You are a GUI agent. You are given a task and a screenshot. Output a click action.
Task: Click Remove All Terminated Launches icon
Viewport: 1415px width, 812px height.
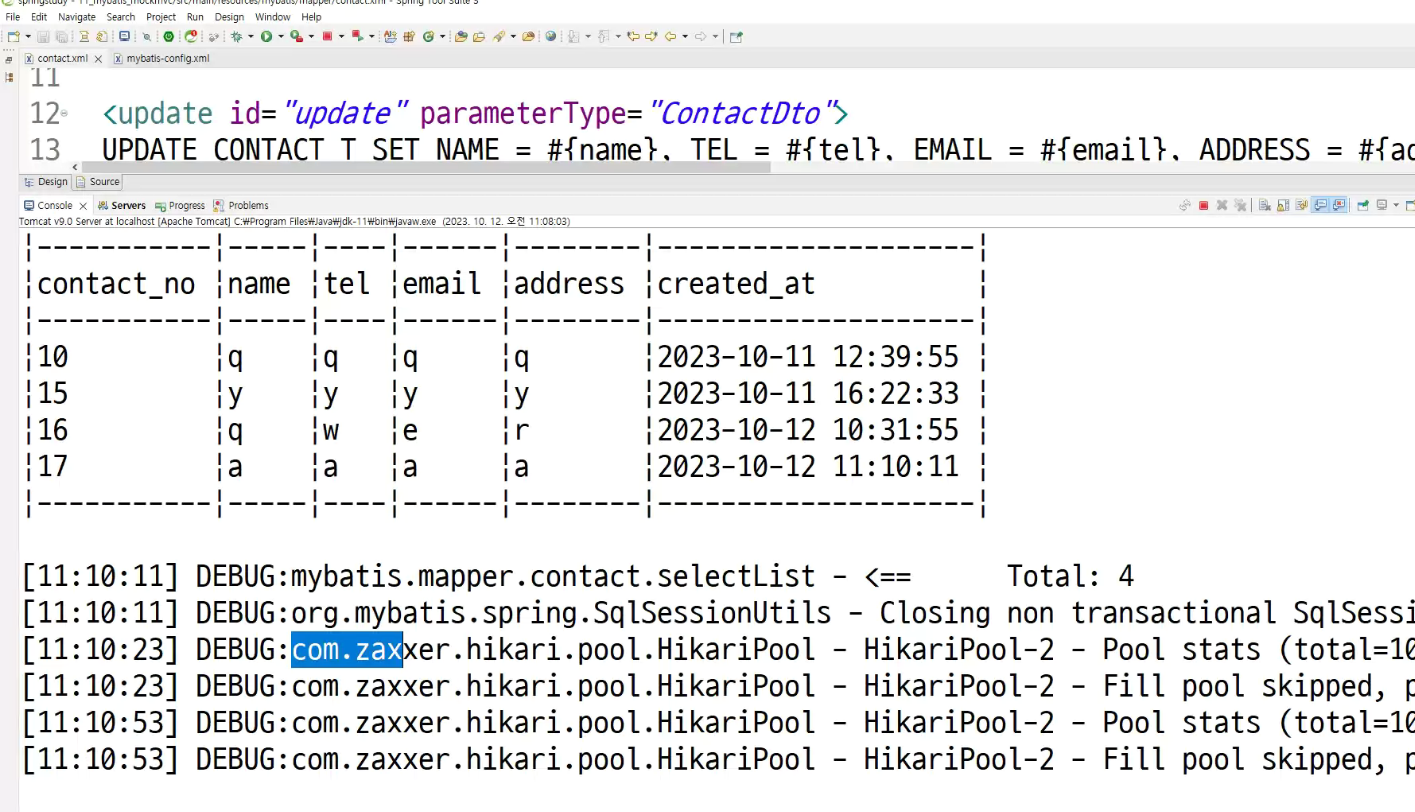click(x=1240, y=205)
